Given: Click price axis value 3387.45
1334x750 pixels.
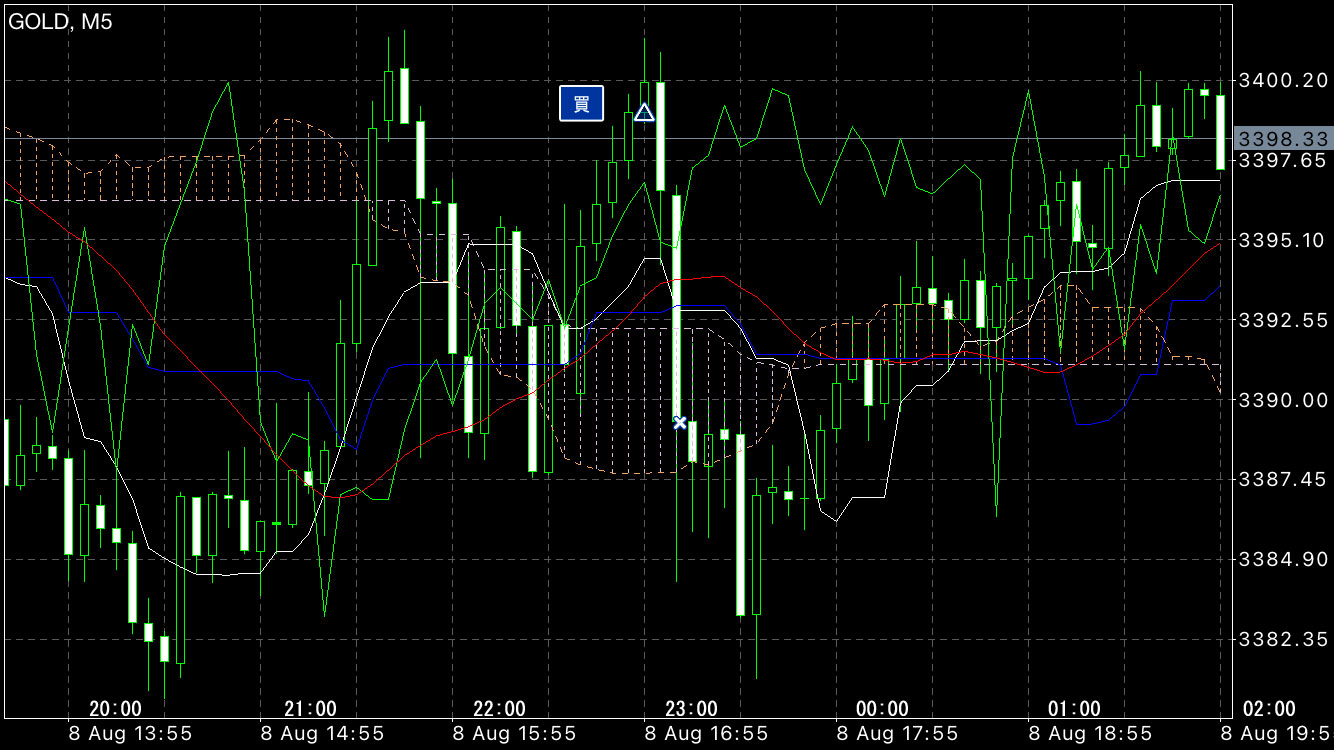Looking at the screenshot, I should (x=1281, y=480).
